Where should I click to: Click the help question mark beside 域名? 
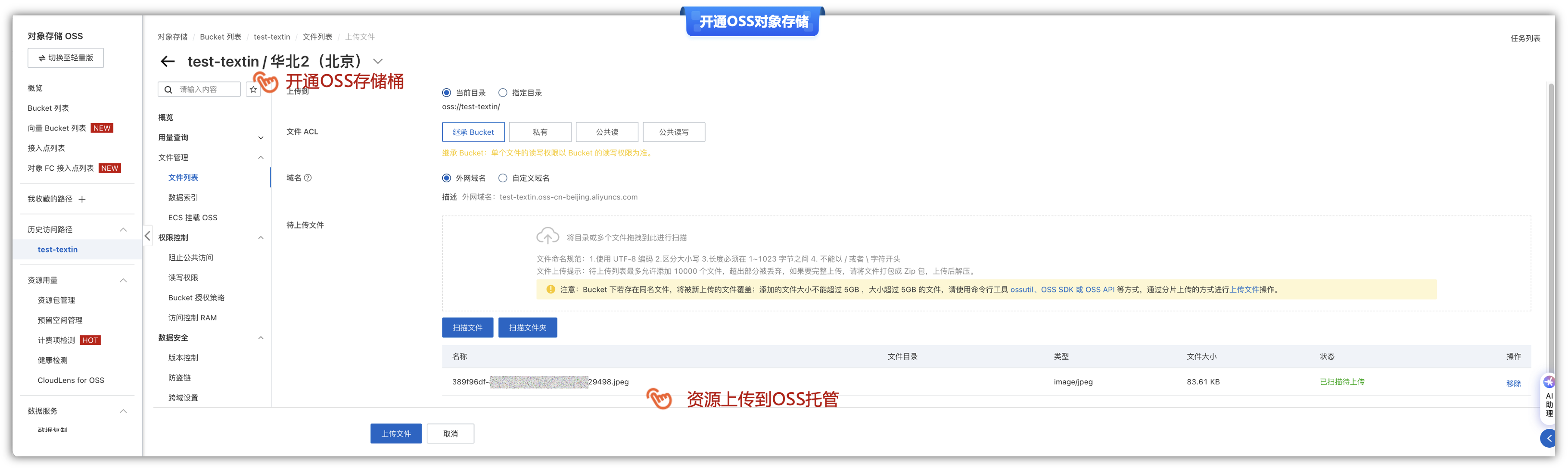pos(308,178)
